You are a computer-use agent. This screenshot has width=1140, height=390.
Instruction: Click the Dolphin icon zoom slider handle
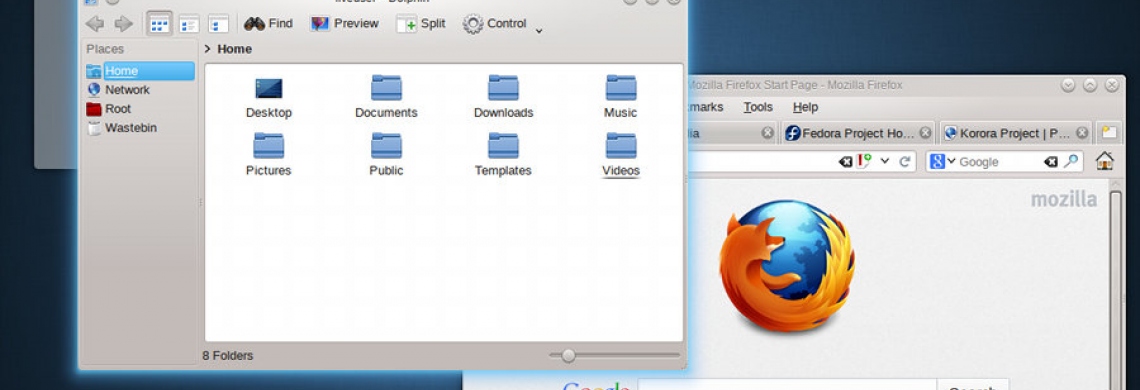click(x=569, y=356)
